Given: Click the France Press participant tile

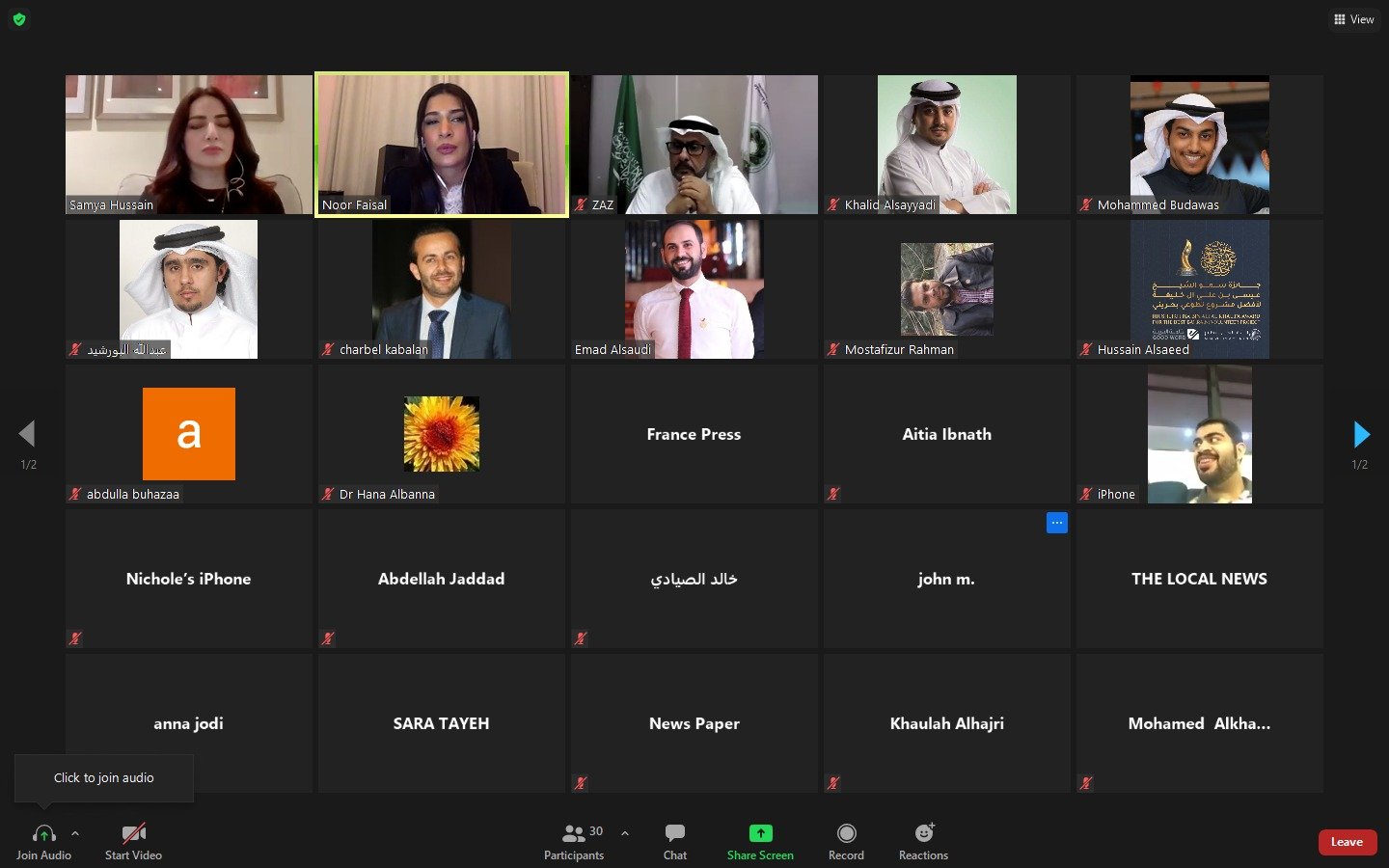Looking at the screenshot, I should click(694, 434).
